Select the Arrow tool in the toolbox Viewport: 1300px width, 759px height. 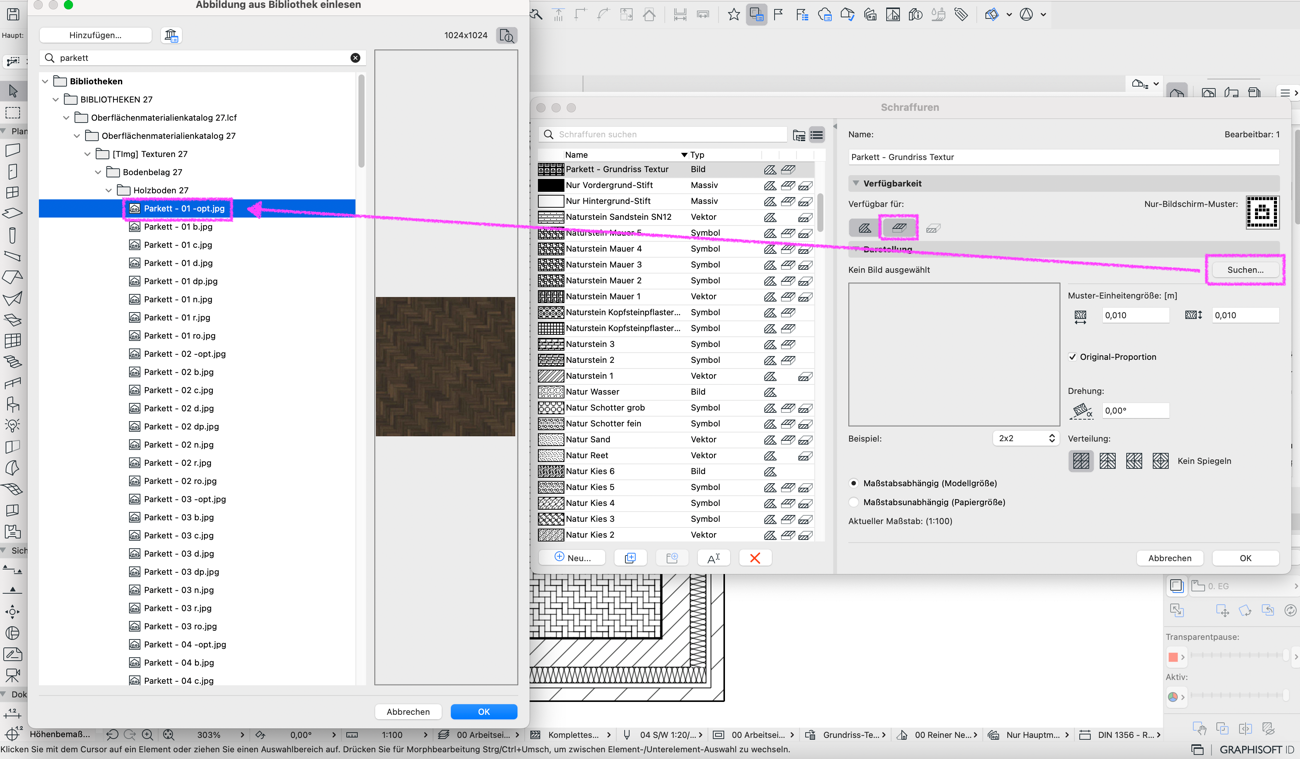click(13, 91)
